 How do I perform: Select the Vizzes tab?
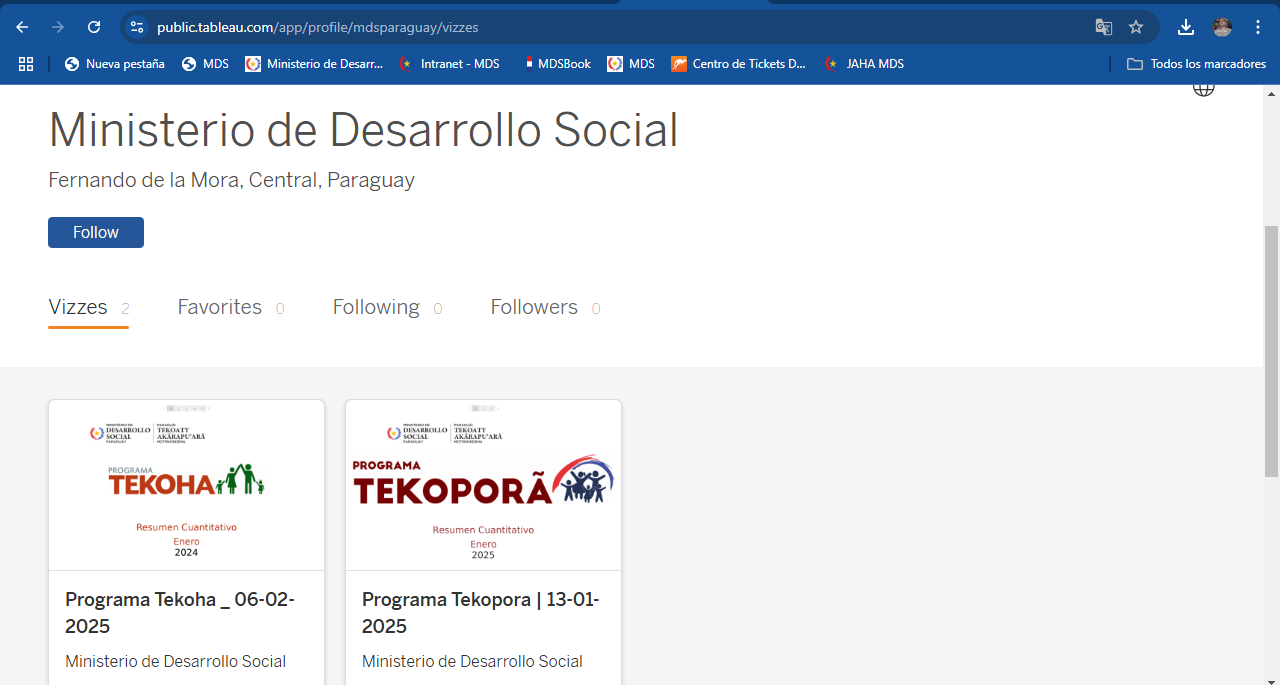pyautogui.click(x=88, y=308)
